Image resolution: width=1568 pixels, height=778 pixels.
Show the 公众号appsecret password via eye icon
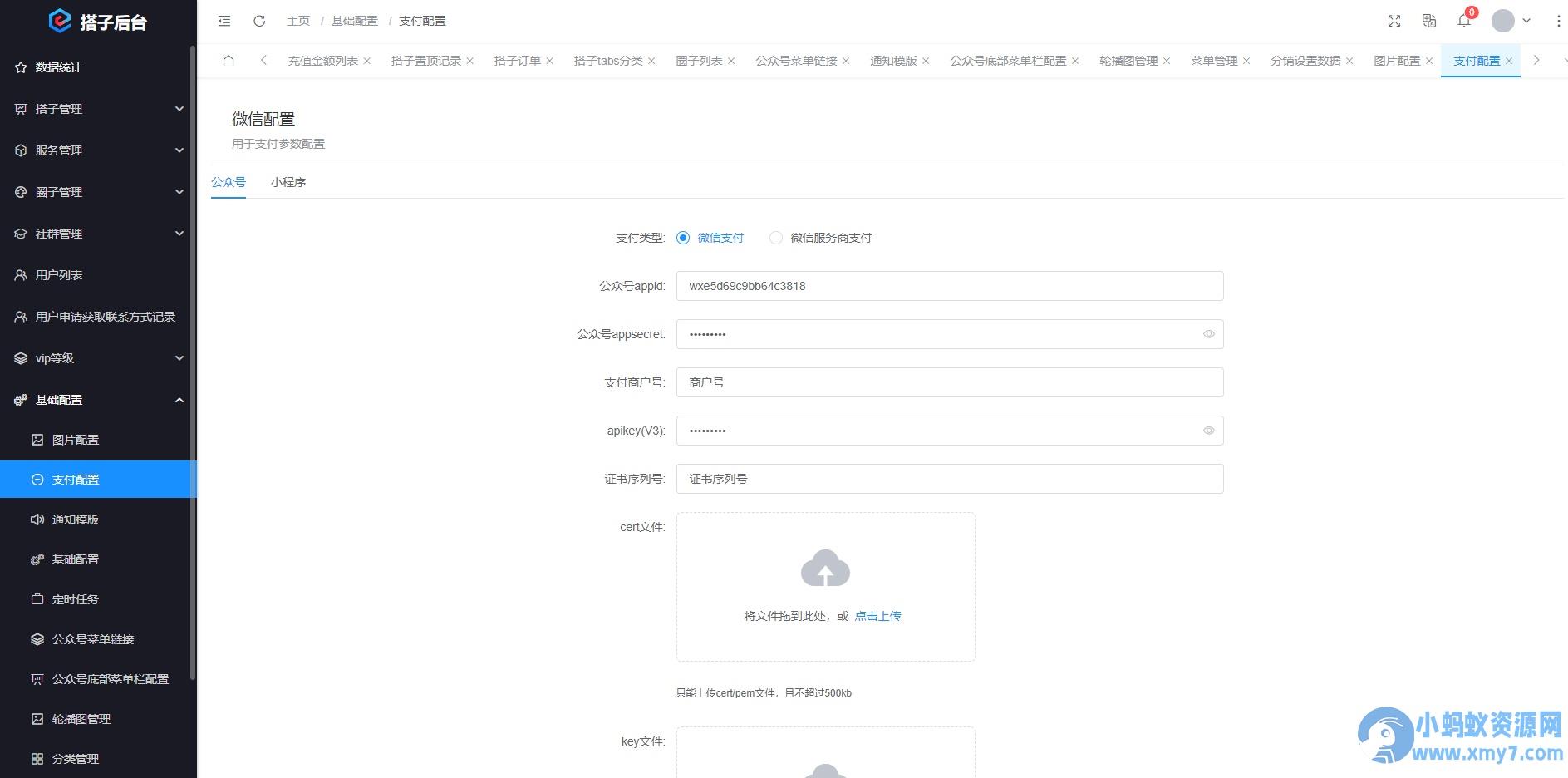coord(1209,334)
